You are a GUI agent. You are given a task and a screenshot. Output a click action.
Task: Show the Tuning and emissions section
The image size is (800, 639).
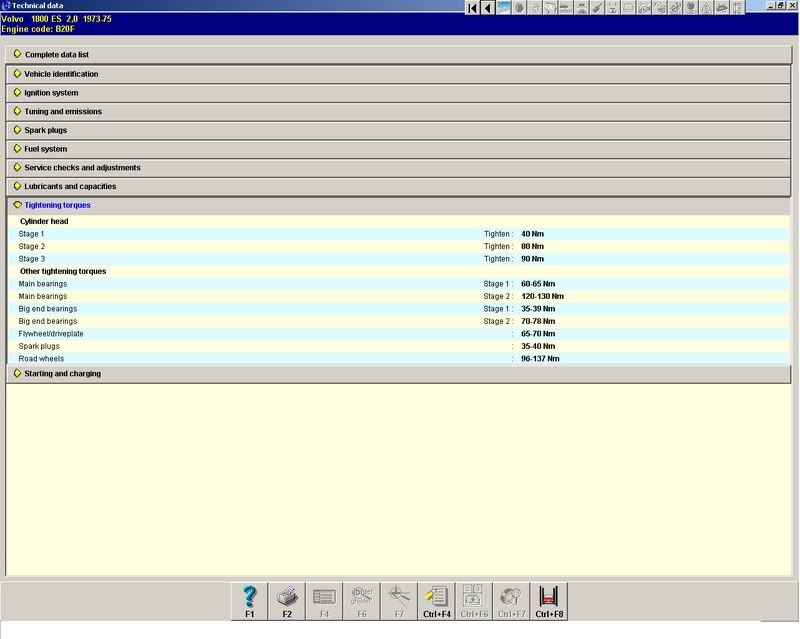tap(63, 112)
